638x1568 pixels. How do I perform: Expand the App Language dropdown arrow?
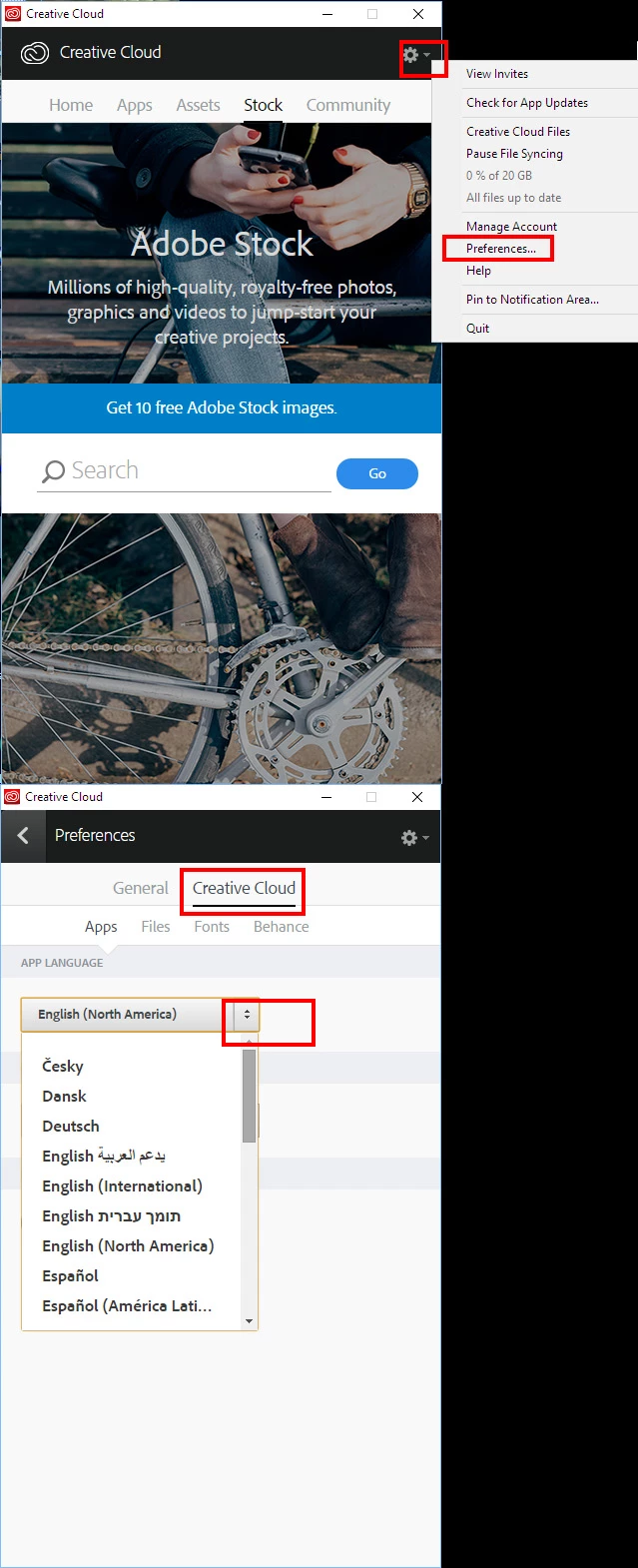click(x=247, y=1015)
